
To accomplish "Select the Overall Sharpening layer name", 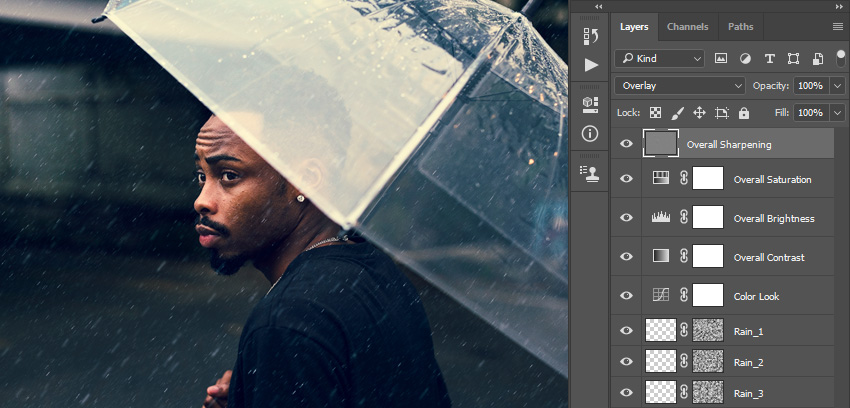I will 729,144.
